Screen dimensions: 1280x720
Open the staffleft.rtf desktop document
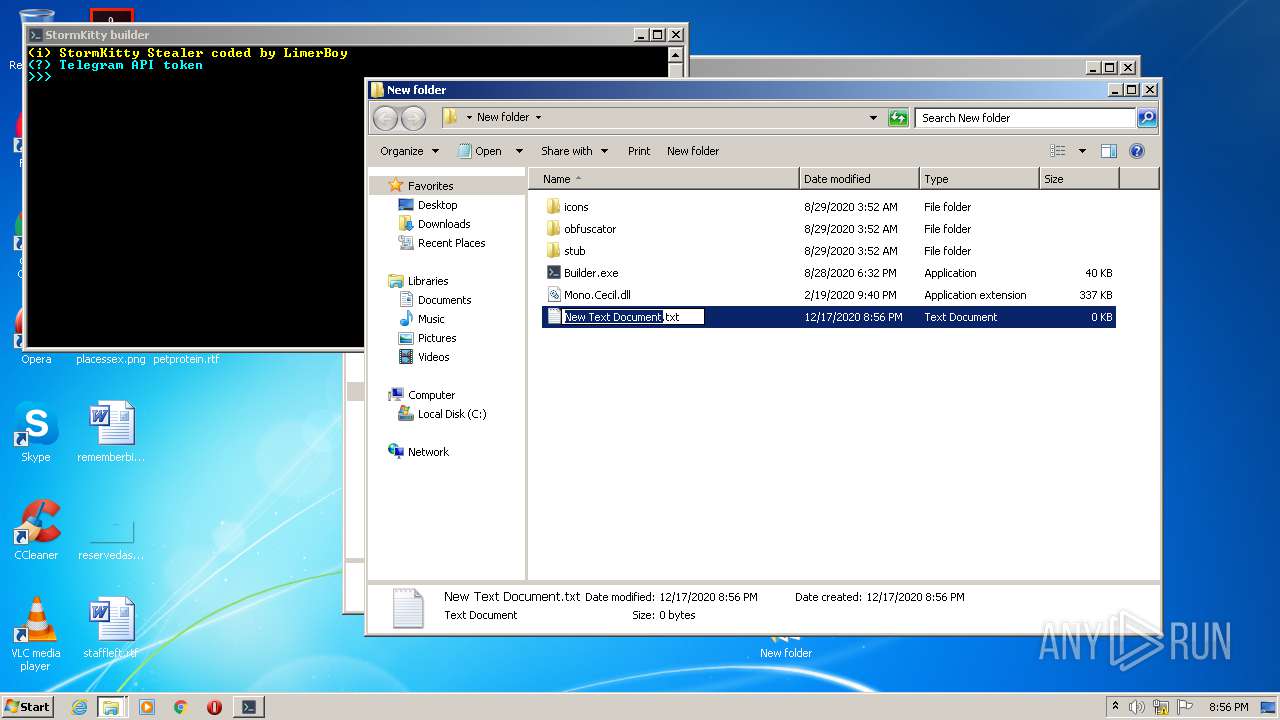pyautogui.click(x=111, y=628)
